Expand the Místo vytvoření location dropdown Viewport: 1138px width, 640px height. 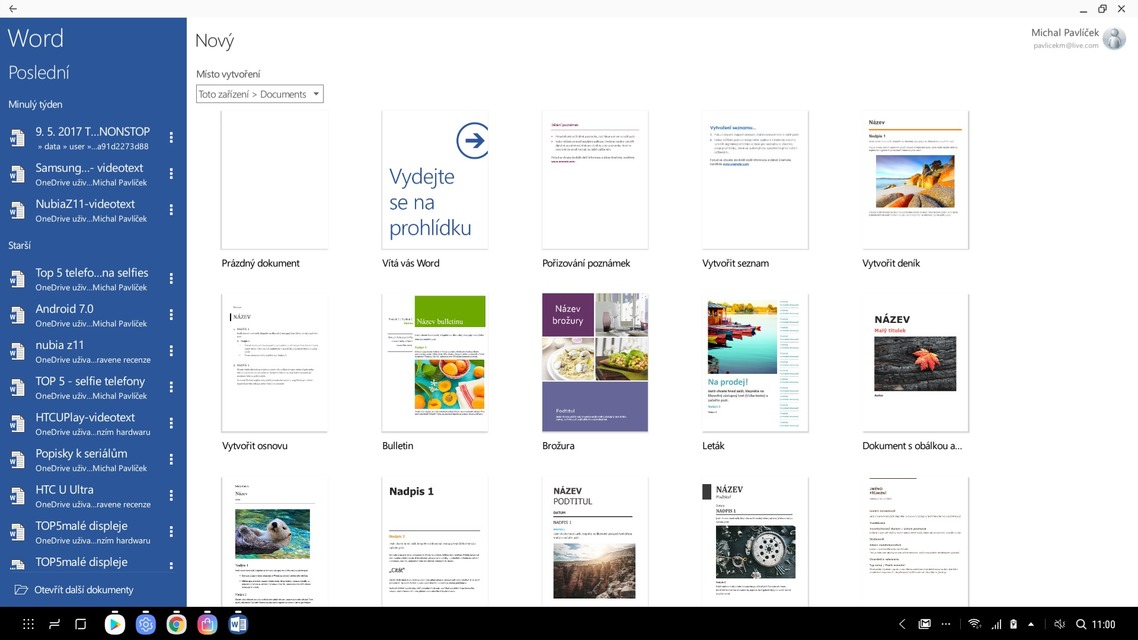pos(260,94)
